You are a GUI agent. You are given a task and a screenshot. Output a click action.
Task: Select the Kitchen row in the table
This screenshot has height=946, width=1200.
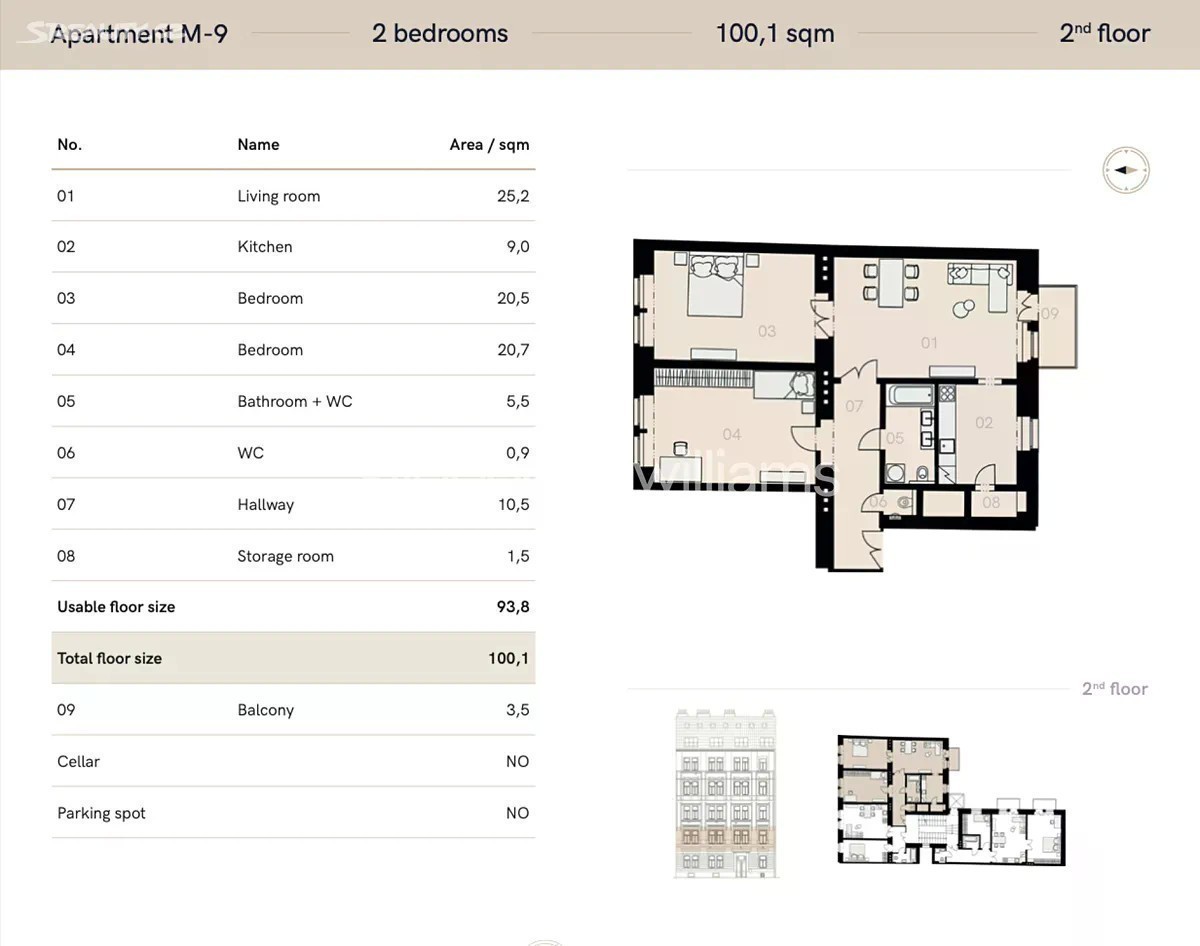click(293, 247)
